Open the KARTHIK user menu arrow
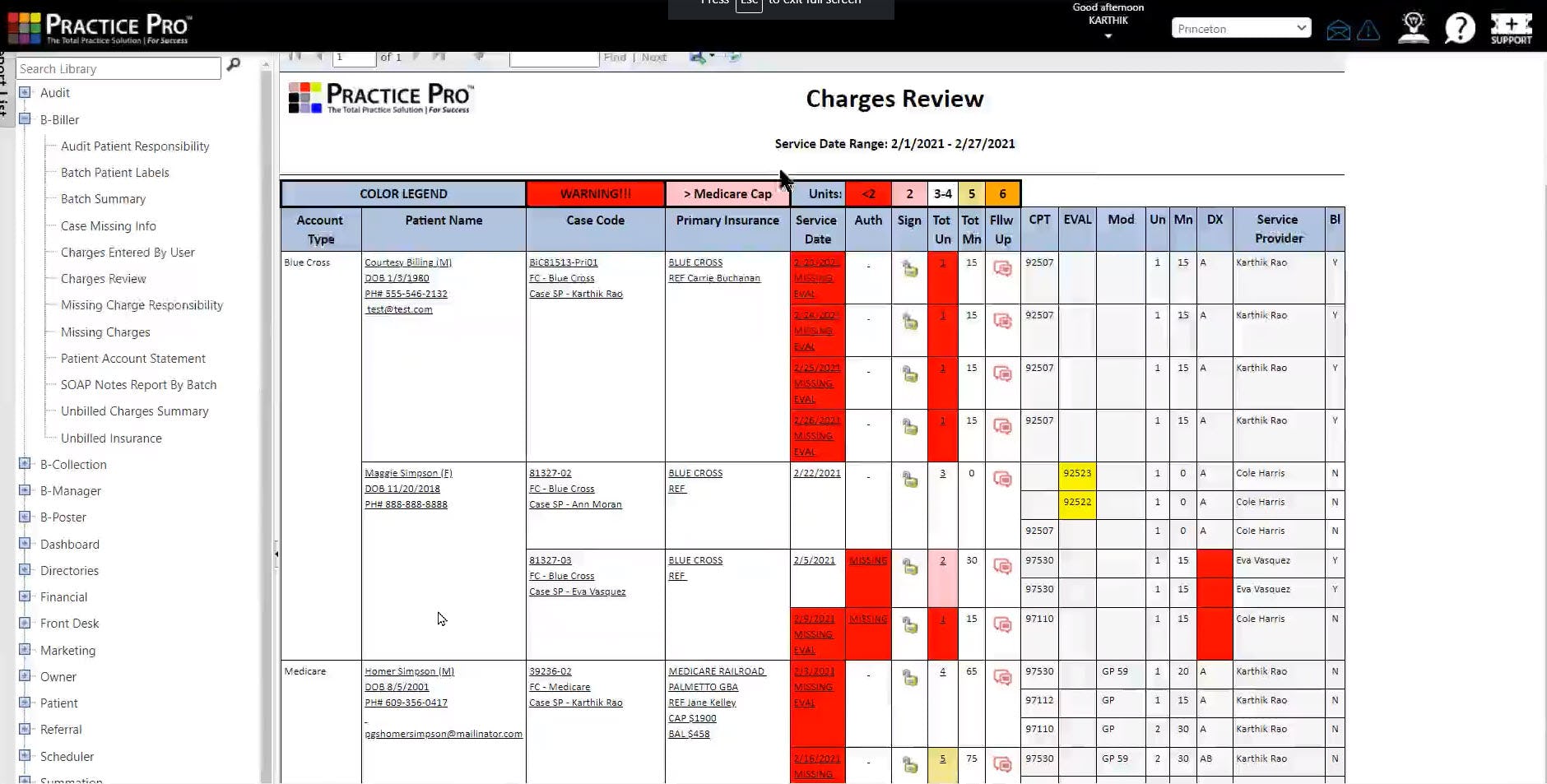This screenshot has width=1547, height=784. [1108, 36]
